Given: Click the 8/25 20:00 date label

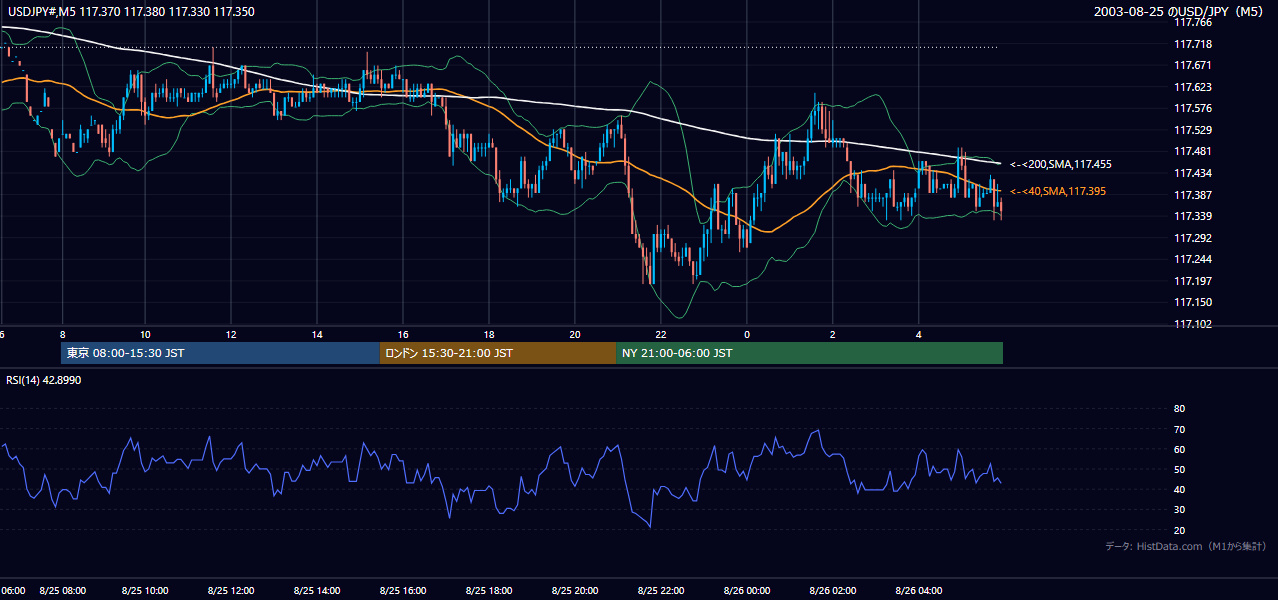Looking at the screenshot, I should pyautogui.click(x=575, y=591).
